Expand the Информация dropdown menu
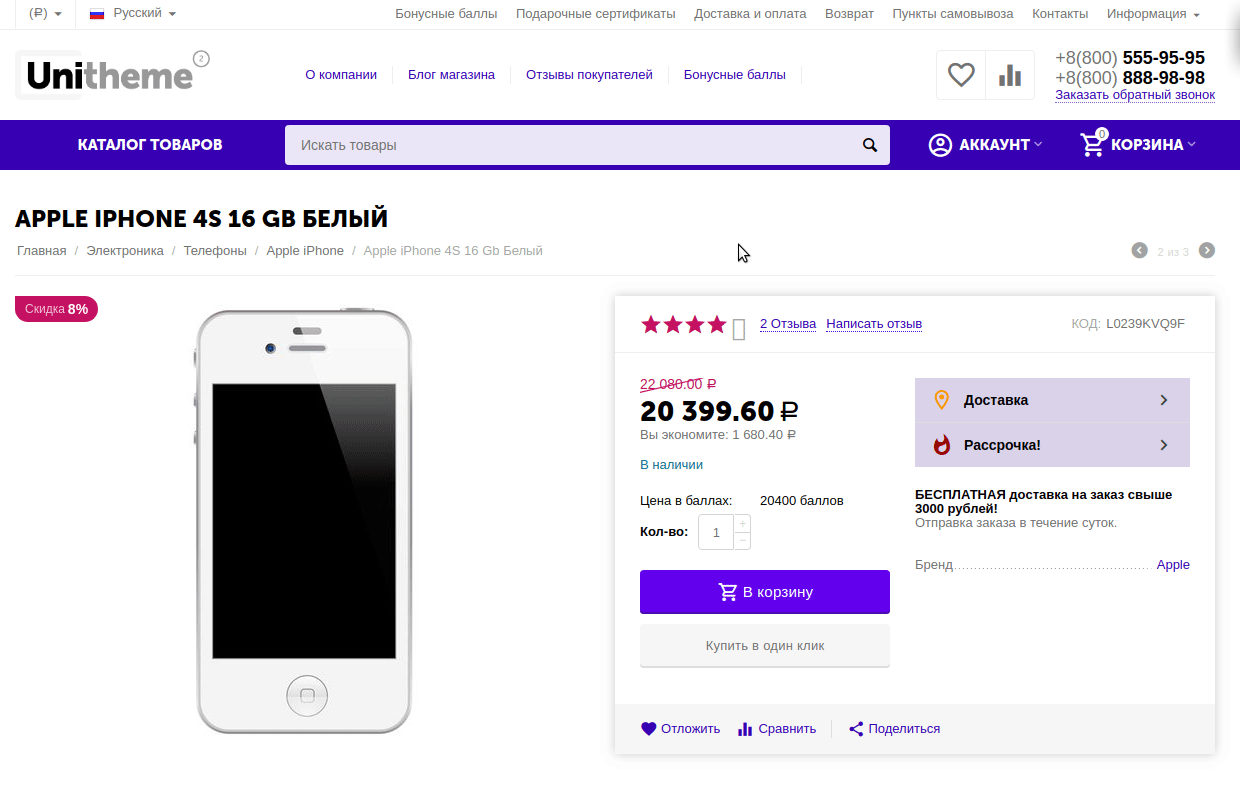1240x800 pixels. (1153, 14)
